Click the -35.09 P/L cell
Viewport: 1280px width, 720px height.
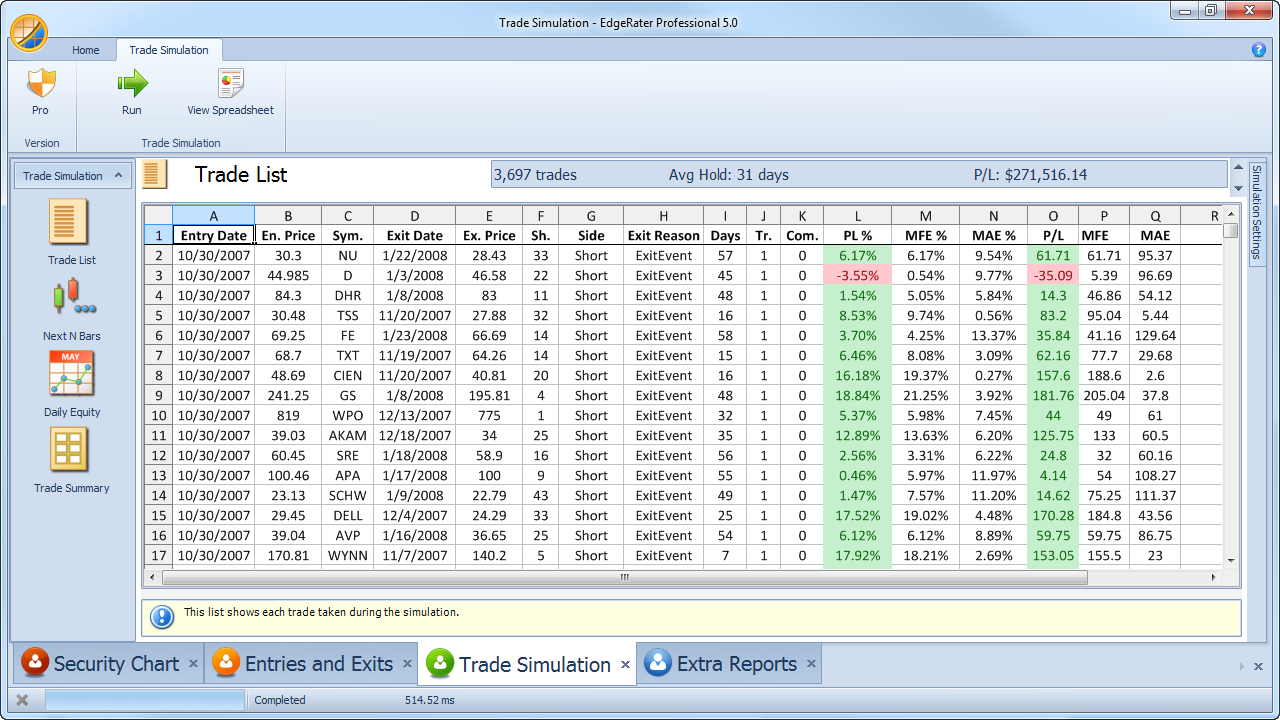click(1053, 275)
